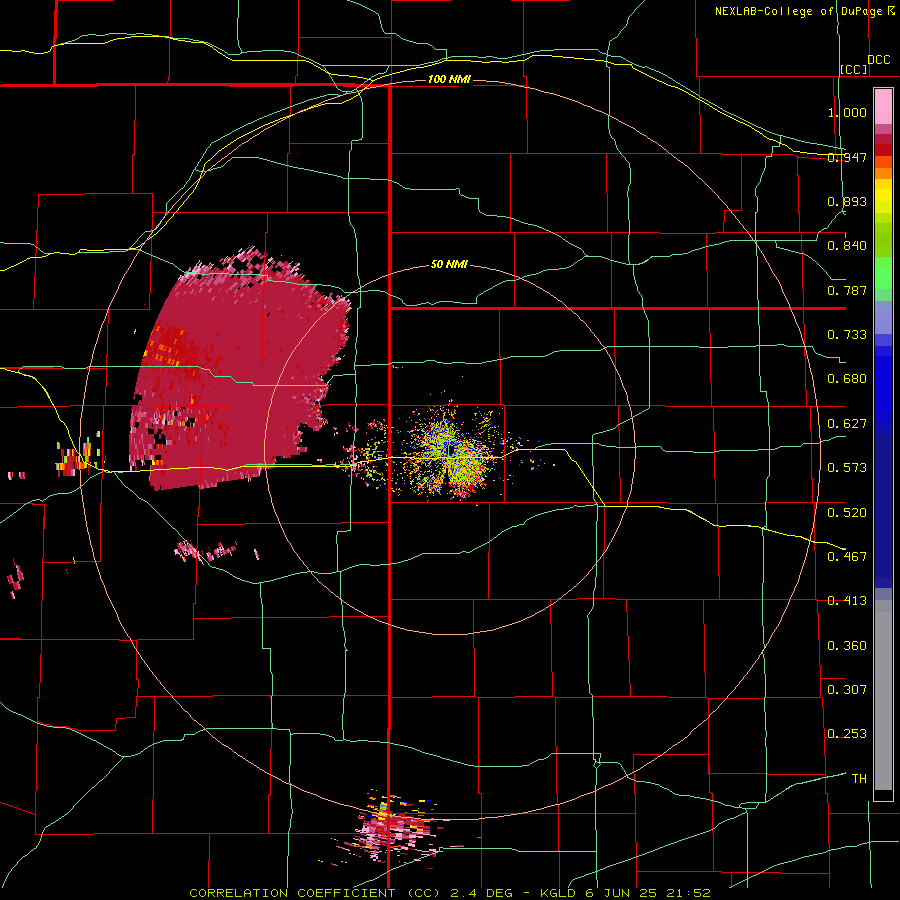Click the large crimson echo region west of the radar
Screen dimensions: 900x900
click(x=238, y=370)
